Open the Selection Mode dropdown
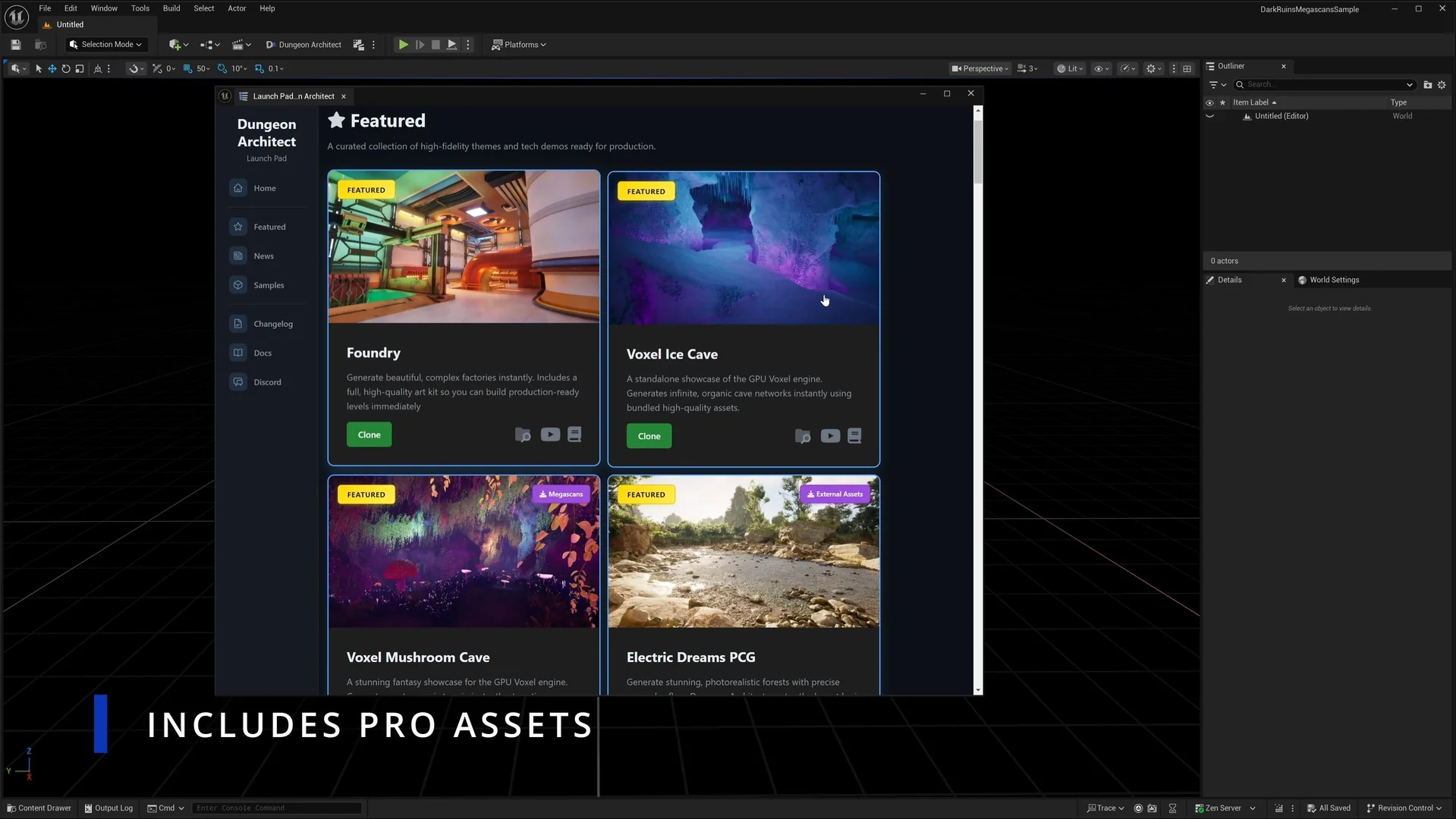 (106, 45)
